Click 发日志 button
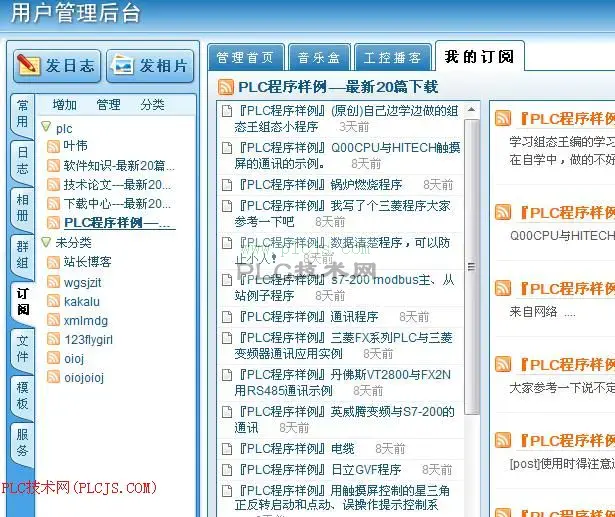Viewport: 615px width, 517px height. pyautogui.click(x=57, y=66)
